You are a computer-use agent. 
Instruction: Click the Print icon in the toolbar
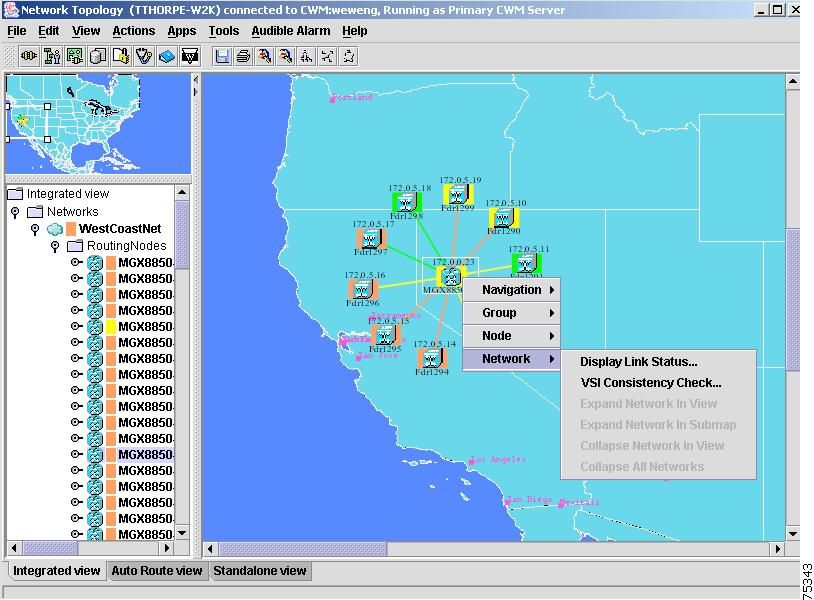(243, 56)
